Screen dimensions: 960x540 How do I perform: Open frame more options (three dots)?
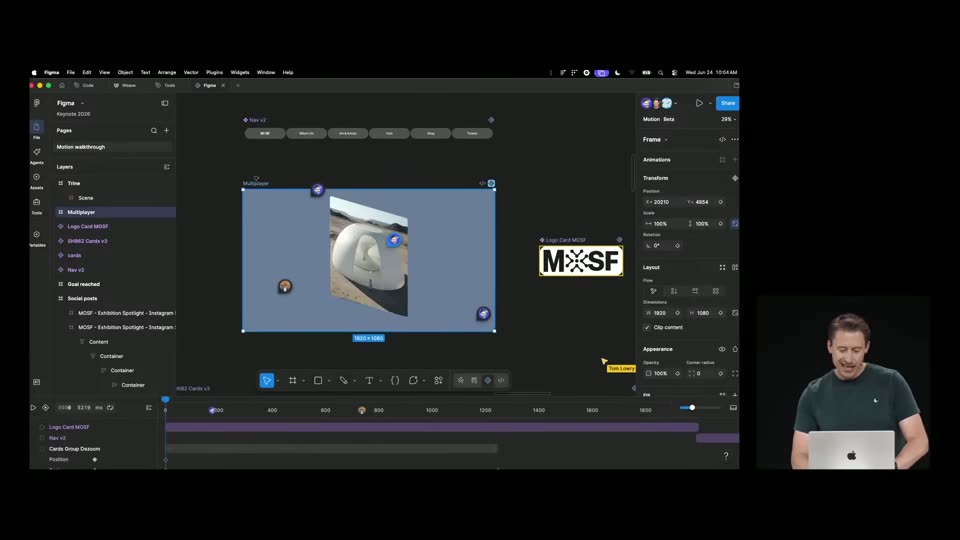click(735, 140)
